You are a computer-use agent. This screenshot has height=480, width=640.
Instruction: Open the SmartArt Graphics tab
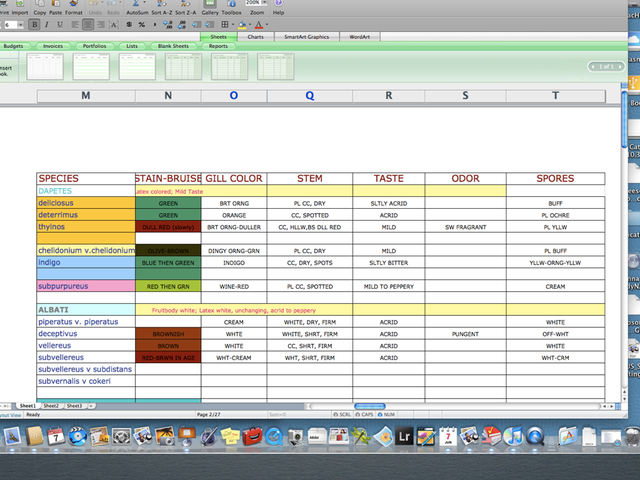coord(306,36)
